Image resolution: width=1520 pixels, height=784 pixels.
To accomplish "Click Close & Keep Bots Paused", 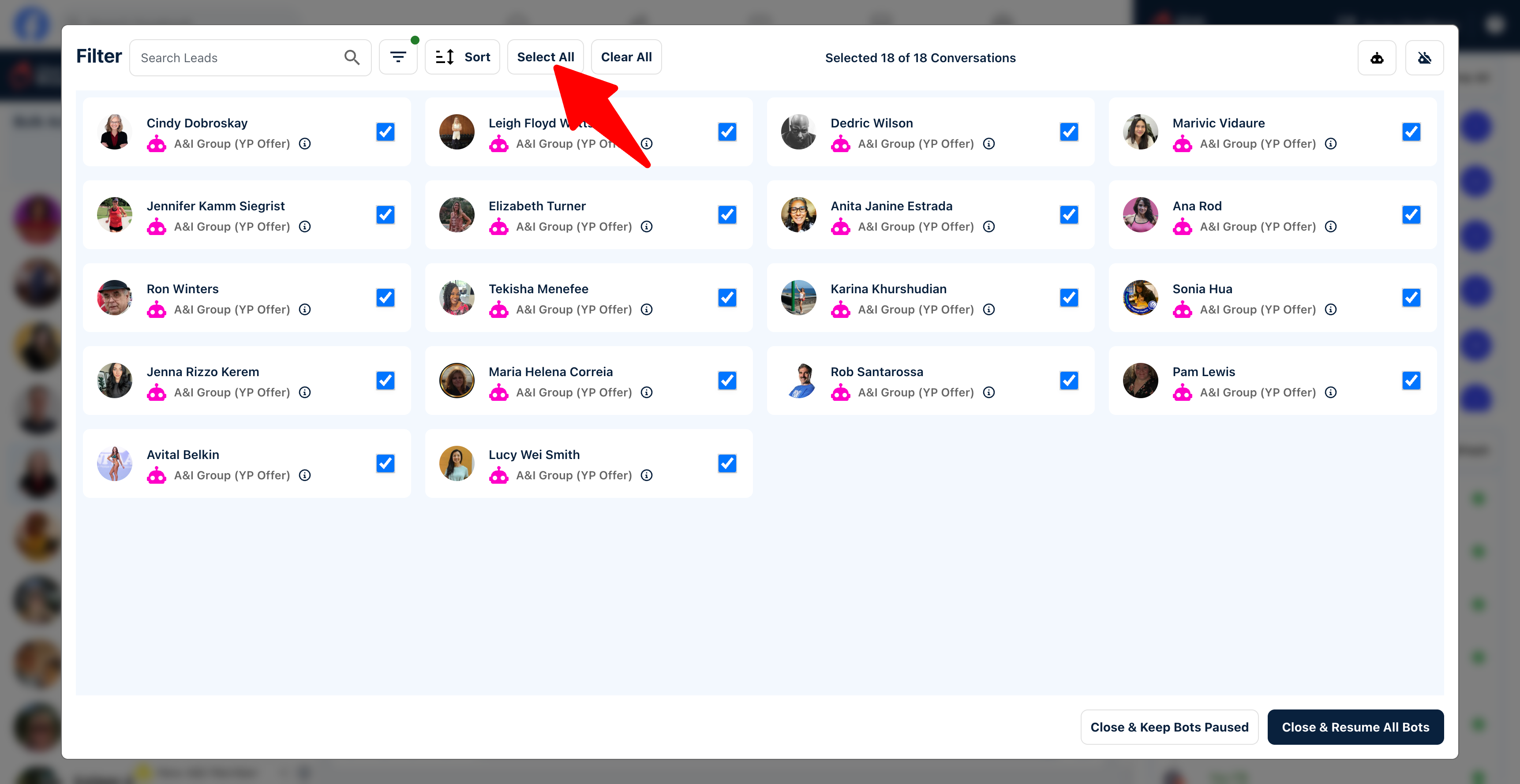I will [1169, 728].
